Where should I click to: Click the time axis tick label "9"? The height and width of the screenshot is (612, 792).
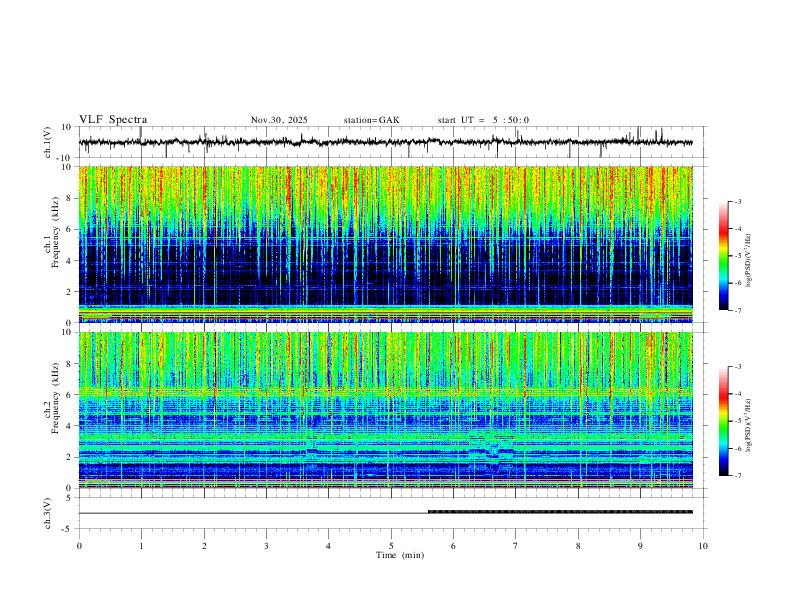tap(640, 546)
